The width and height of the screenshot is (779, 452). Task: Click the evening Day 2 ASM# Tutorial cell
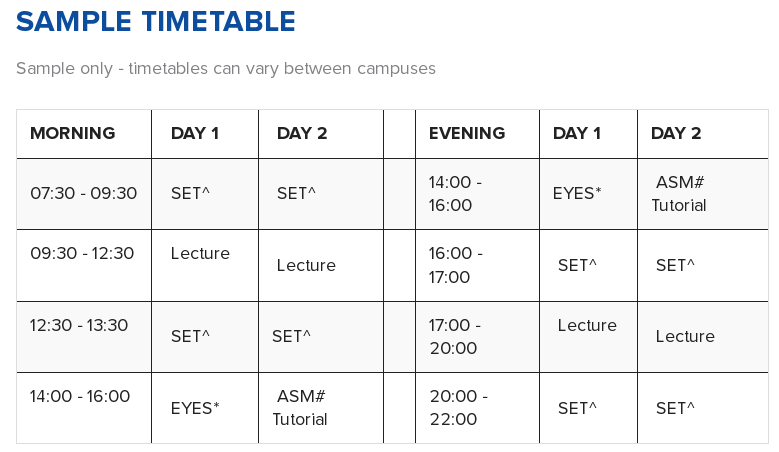pos(679,194)
